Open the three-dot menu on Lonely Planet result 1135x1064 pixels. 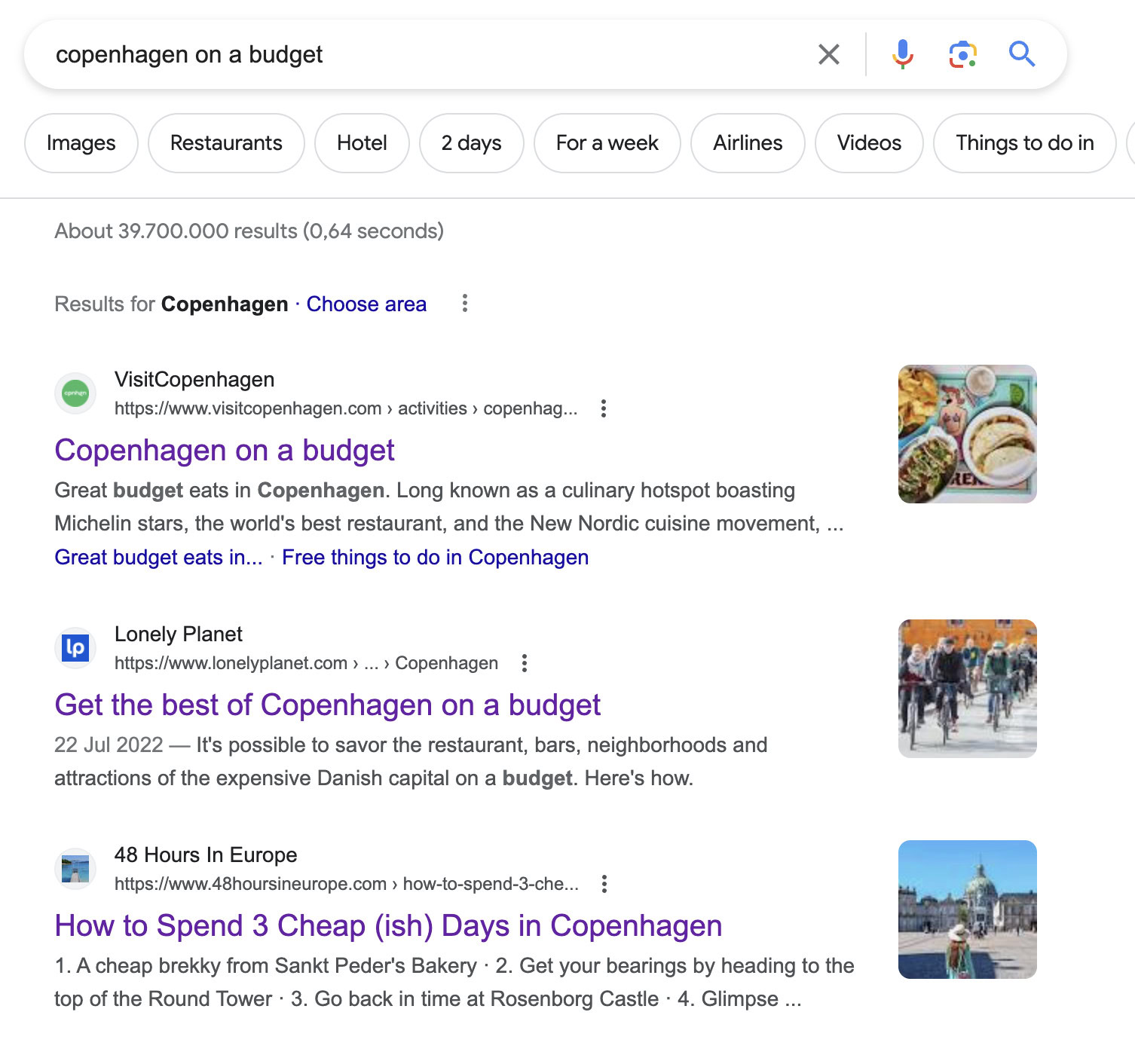[x=524, y=663]
